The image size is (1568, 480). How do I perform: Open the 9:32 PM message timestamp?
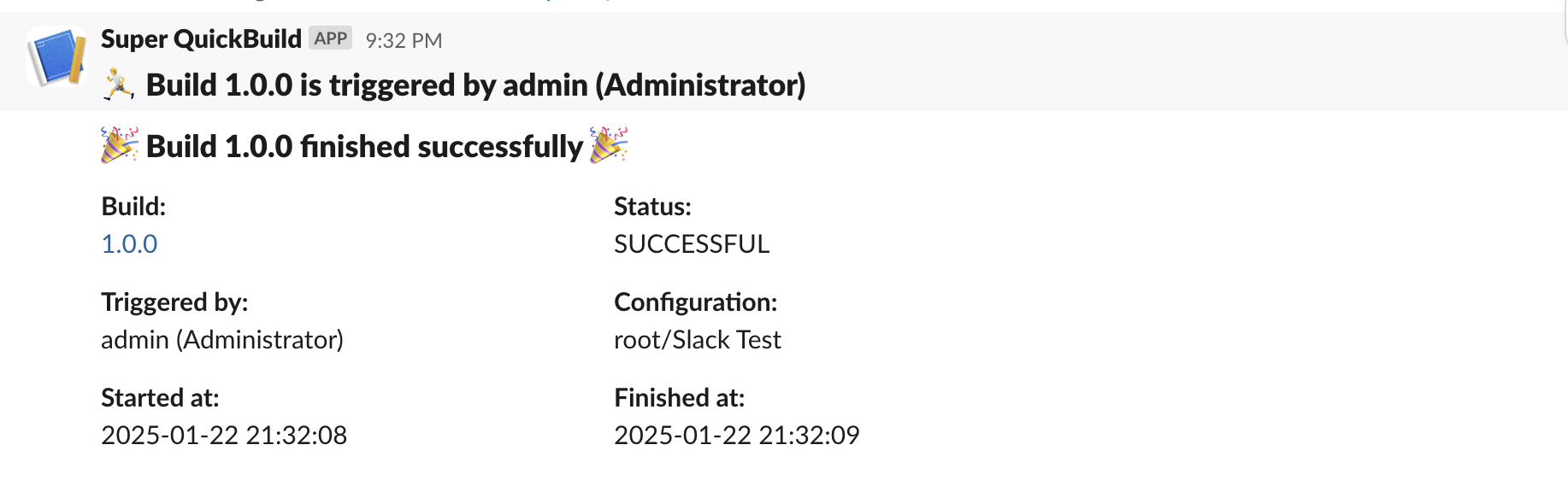click(x=404, y=40)
